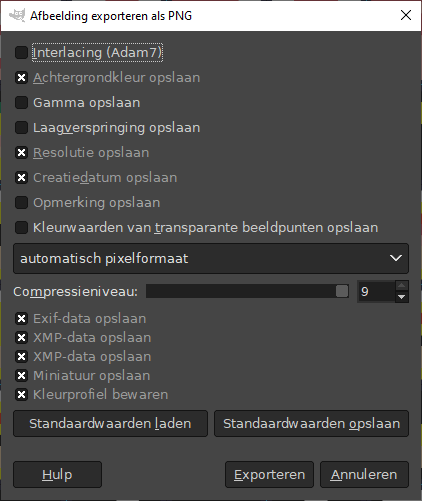This screenshot has height=501, width=422.
Task: Click Standaardwaarden laden button
Action: pyautogui.click(x=110, y=424)
